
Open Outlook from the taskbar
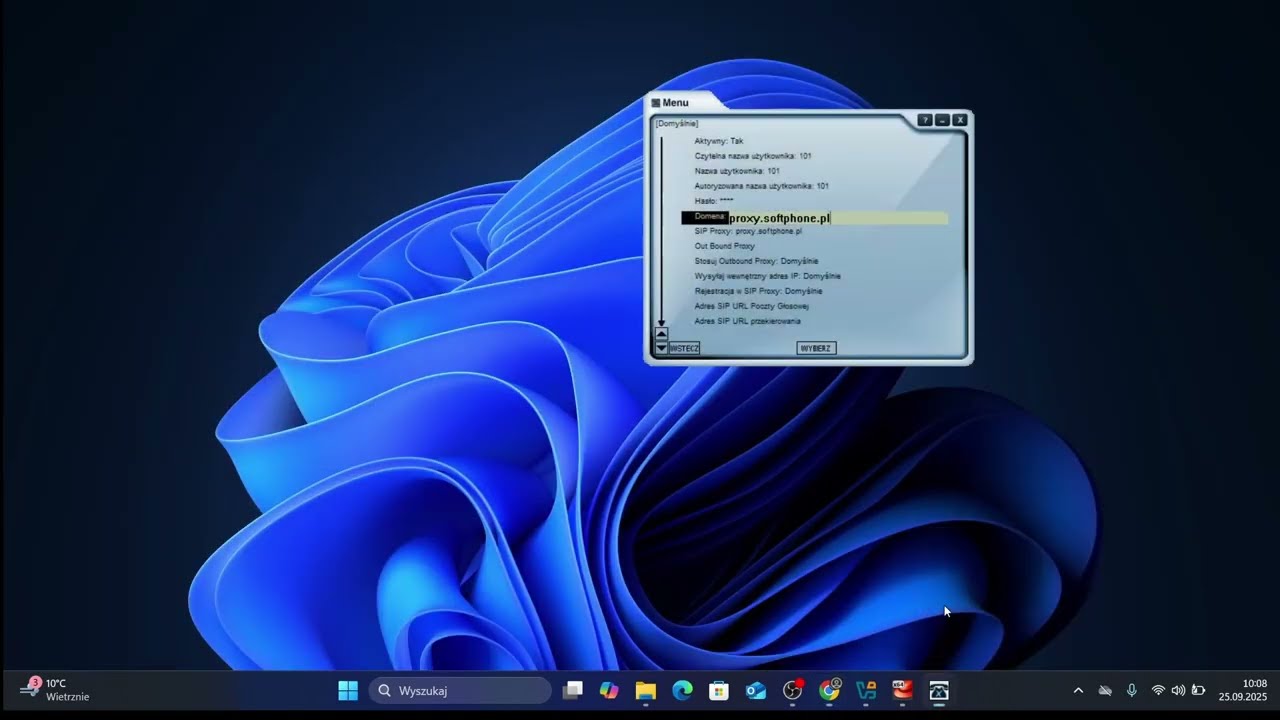(x=756, y=691)
